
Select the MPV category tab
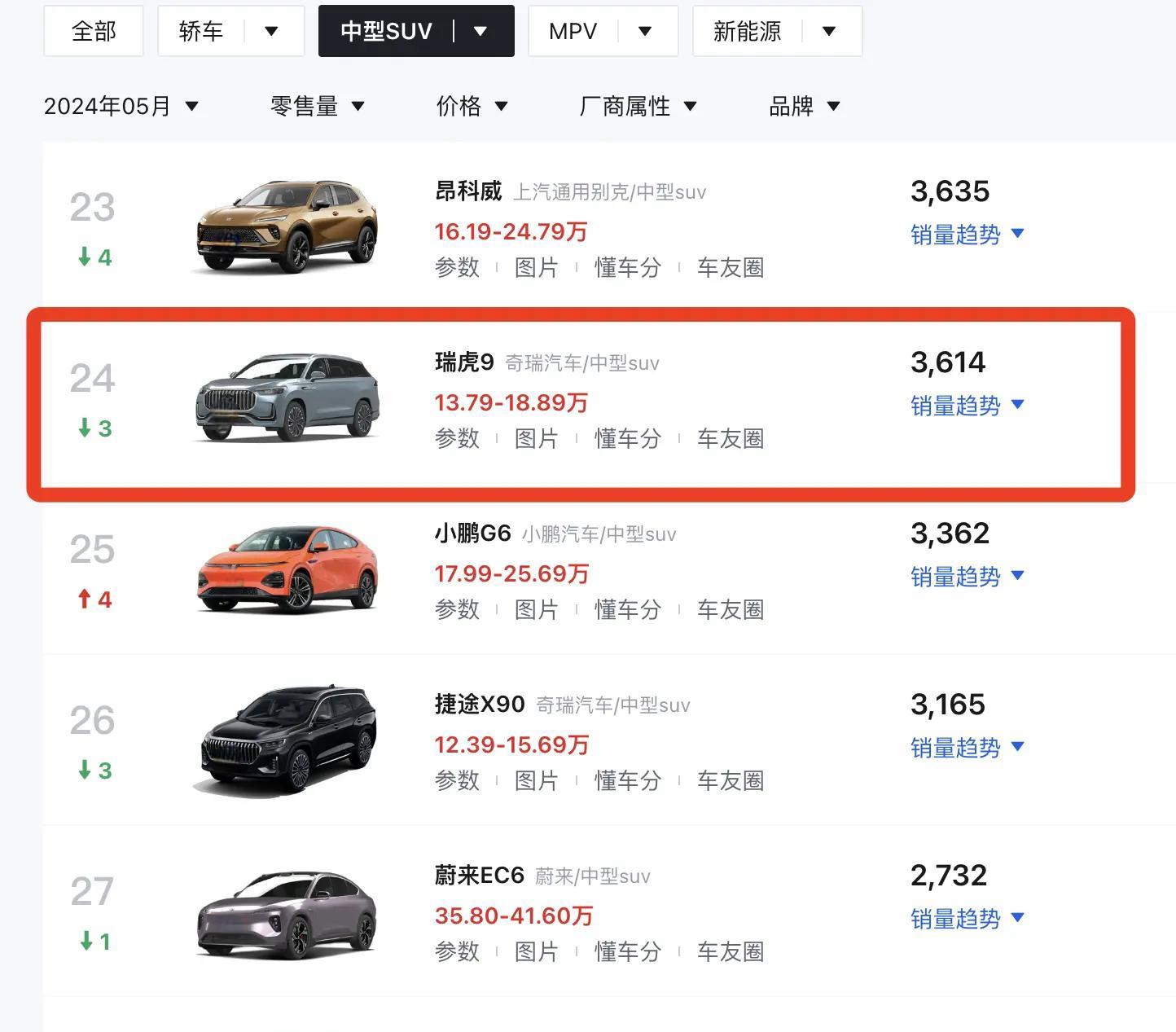[x=573, y=31]
